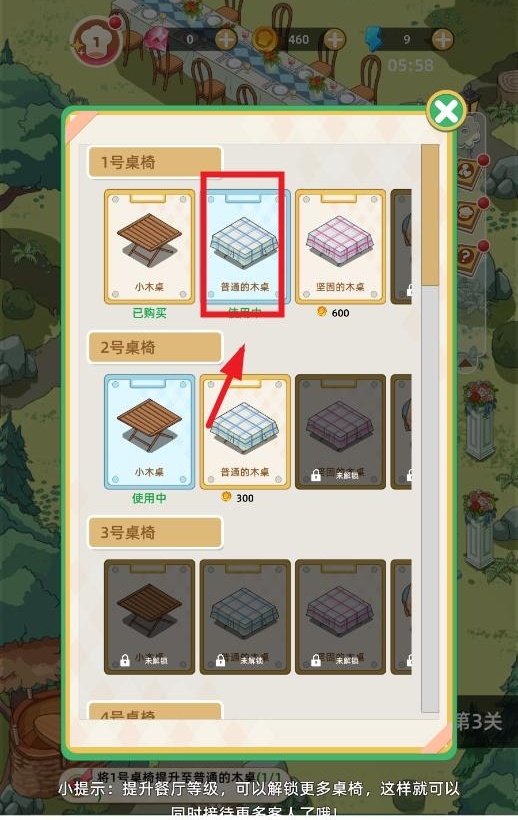Tap locked 小木桌 under 3号桌椅
The height and width of the screenshot is (820, 518).
point(149,617)
